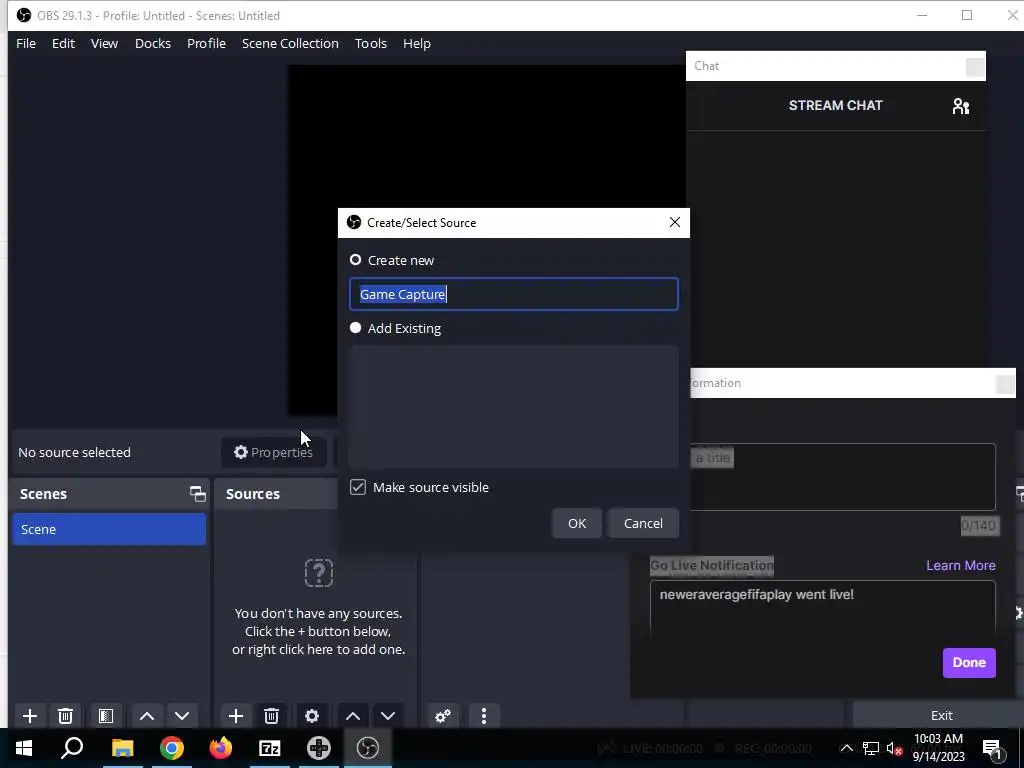Open 7-Zip from taskbar

pos(270,748)
